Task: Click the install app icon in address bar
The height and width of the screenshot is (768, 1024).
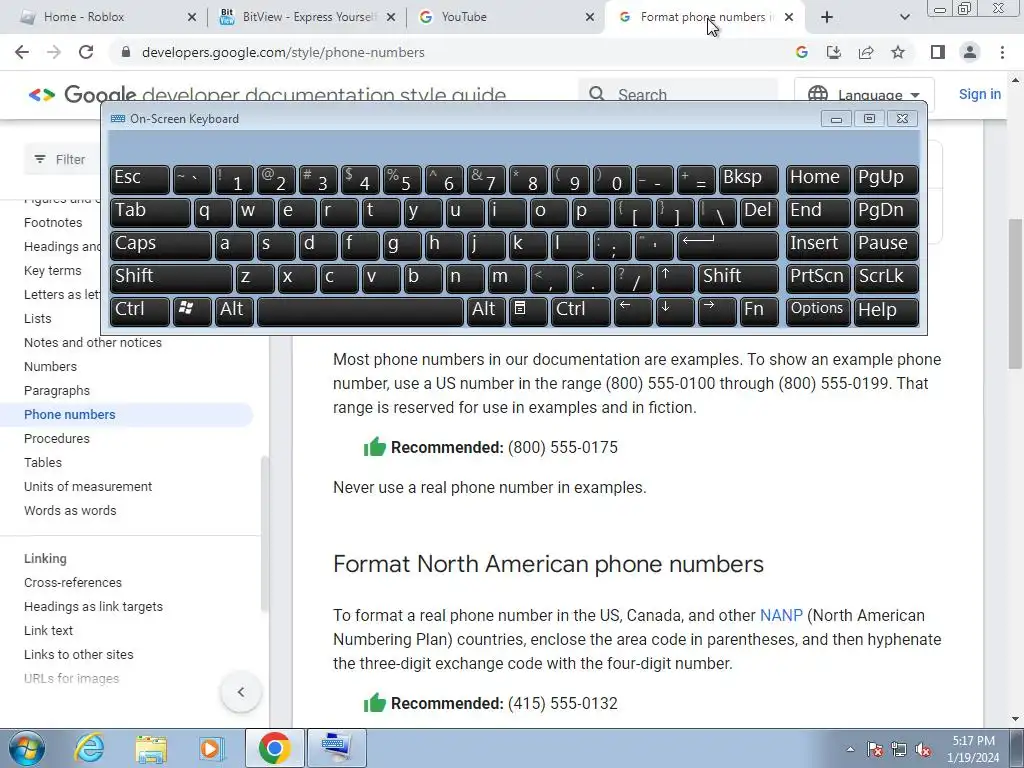Action: [833, 52]
